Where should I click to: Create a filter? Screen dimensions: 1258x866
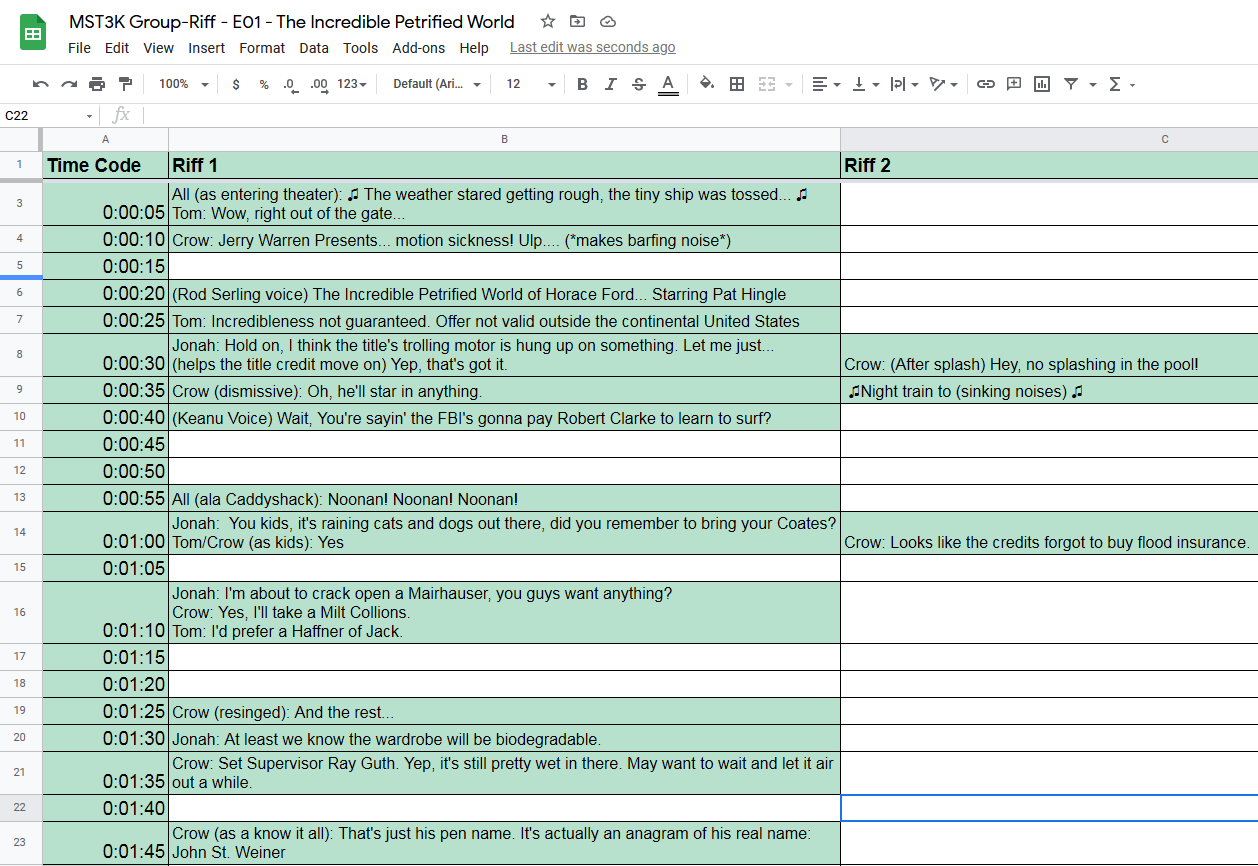point(1071,84)
